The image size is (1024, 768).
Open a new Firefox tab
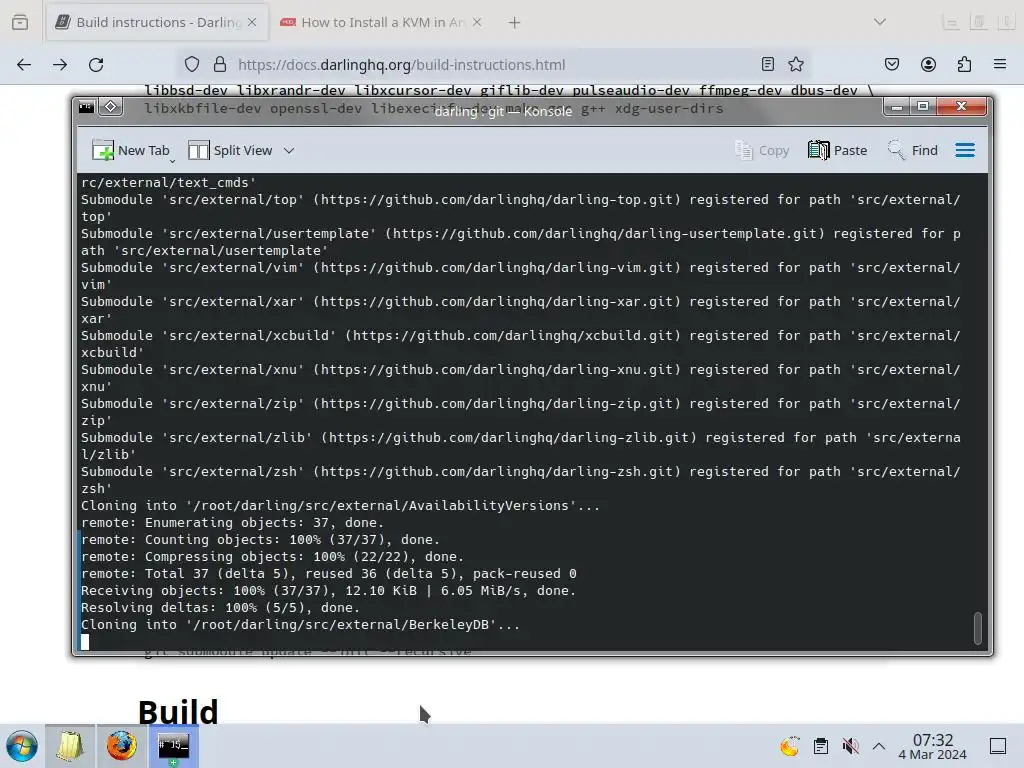click(515, 23)
